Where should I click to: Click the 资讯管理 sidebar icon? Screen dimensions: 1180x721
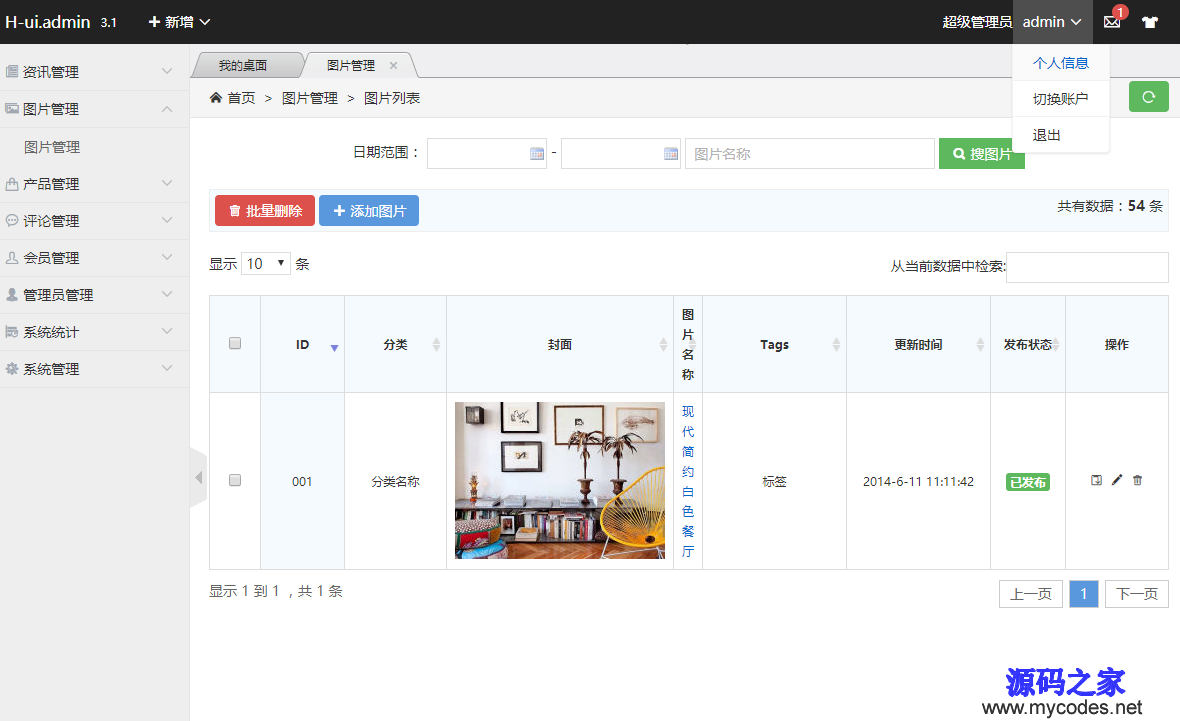[x=12, y=71]
